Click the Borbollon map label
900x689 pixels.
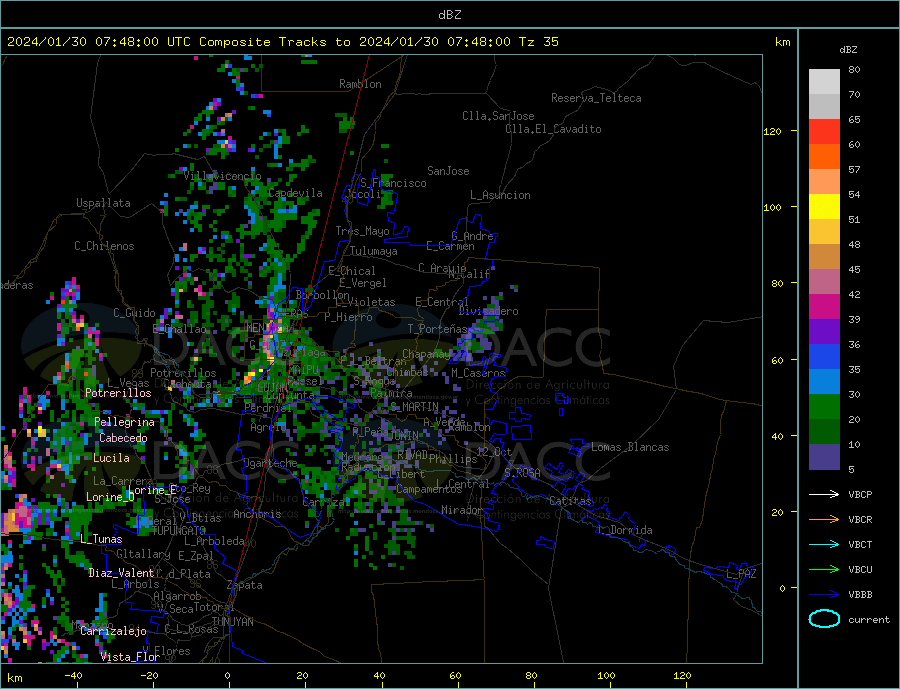[322, 295]
